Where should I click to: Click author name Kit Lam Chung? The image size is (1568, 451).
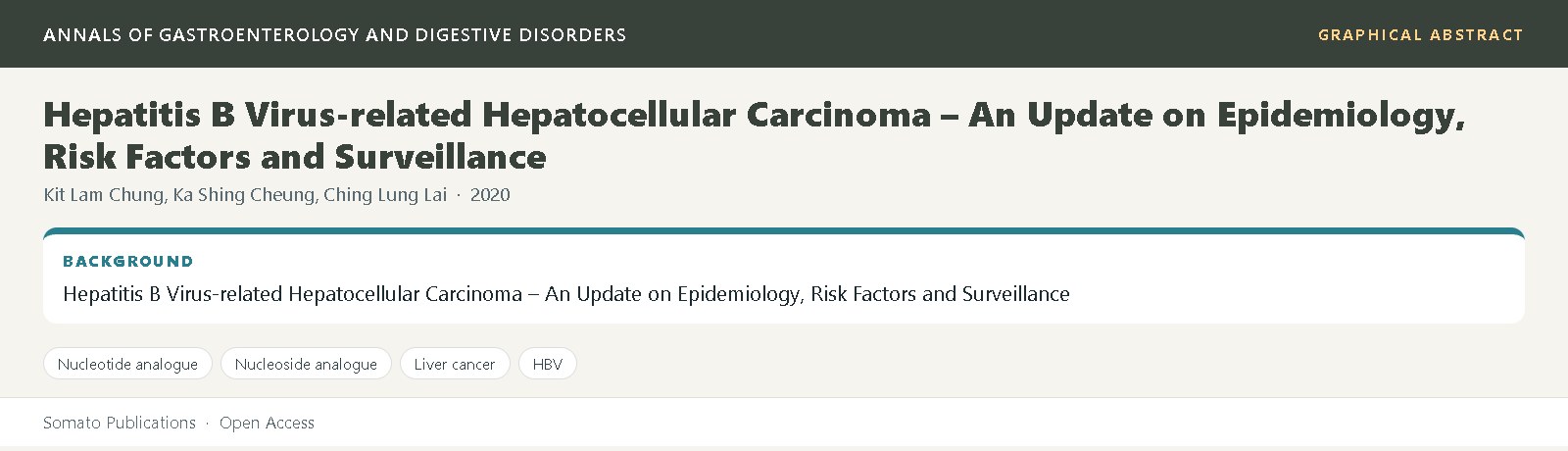pyautogui.click(x=104, y=194)
